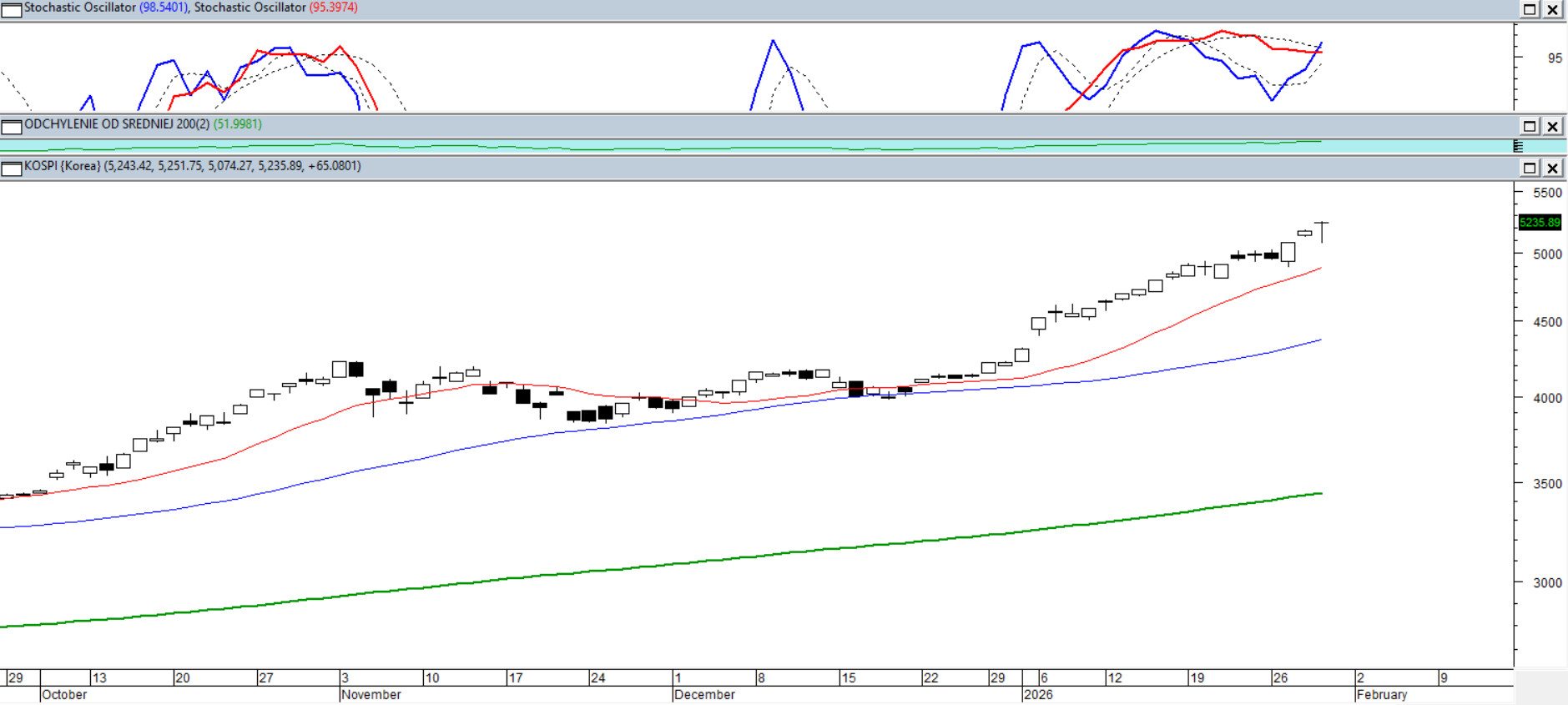This screenshot has height=705, width=1568.
Task: Click the 5000 level on price scale
Action: [x=1546, y=254]
